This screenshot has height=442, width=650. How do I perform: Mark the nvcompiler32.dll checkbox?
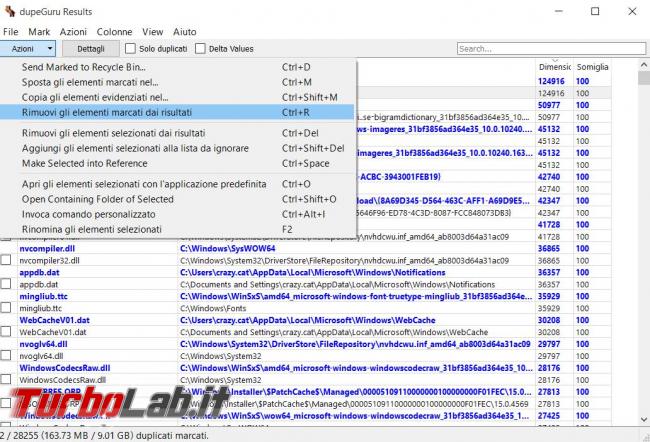pyautogui.click(x=6, y=260)
